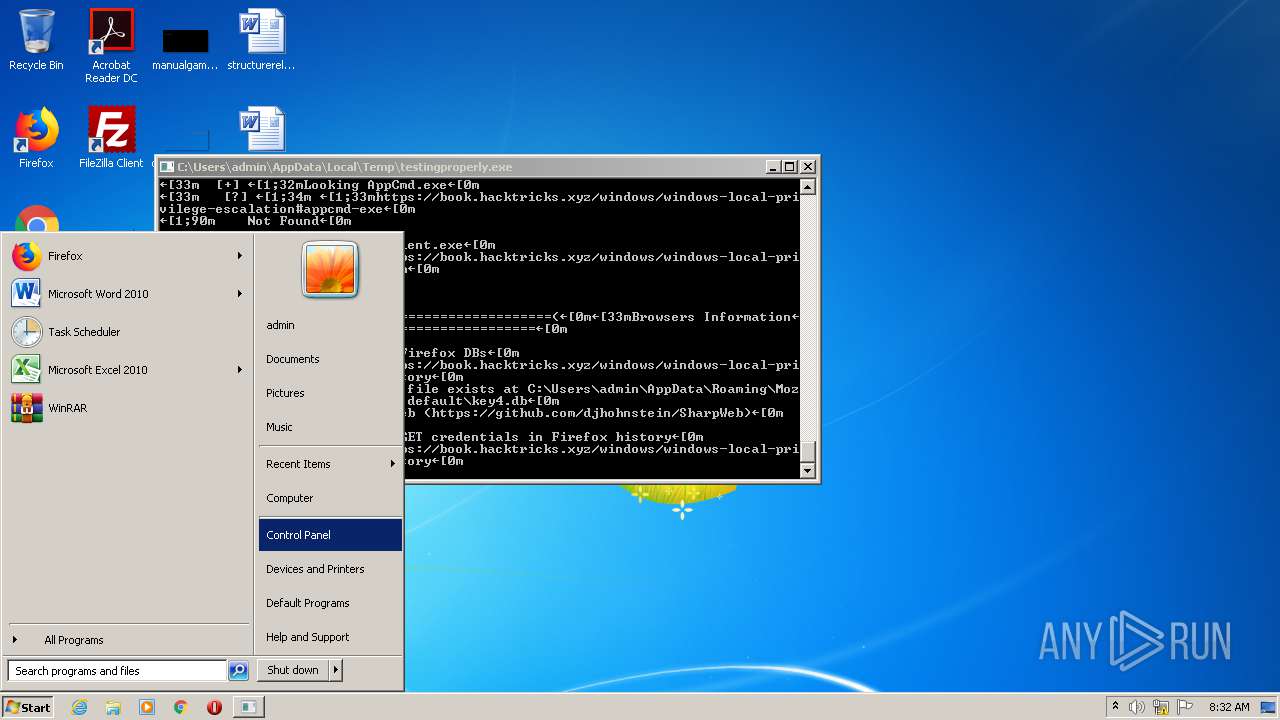Open Control Panel from Start menu
1280x720 pixels.
point(330,535)
